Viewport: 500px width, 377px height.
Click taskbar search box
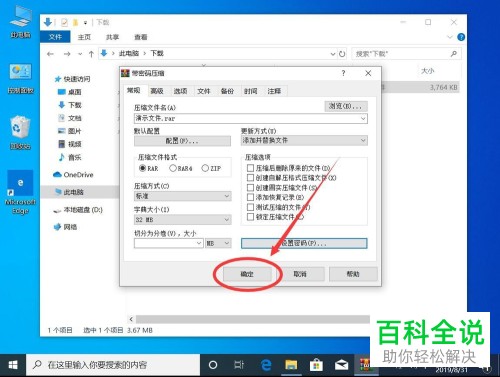pyautogui.click(x=113, y=365)
